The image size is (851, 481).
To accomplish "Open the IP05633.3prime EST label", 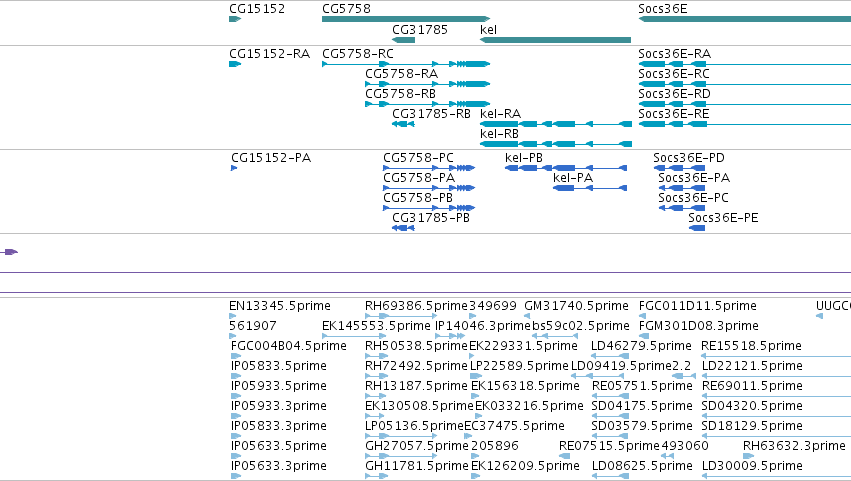I will point(279,467).
